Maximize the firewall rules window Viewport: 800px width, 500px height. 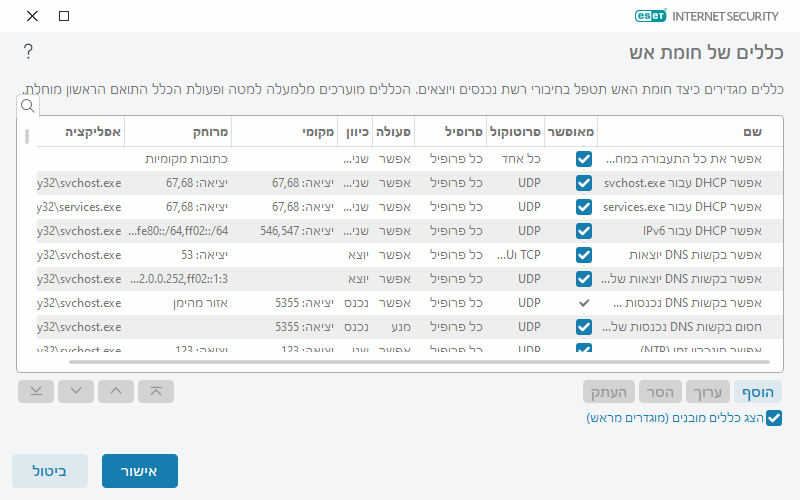(x=64, y=16)
